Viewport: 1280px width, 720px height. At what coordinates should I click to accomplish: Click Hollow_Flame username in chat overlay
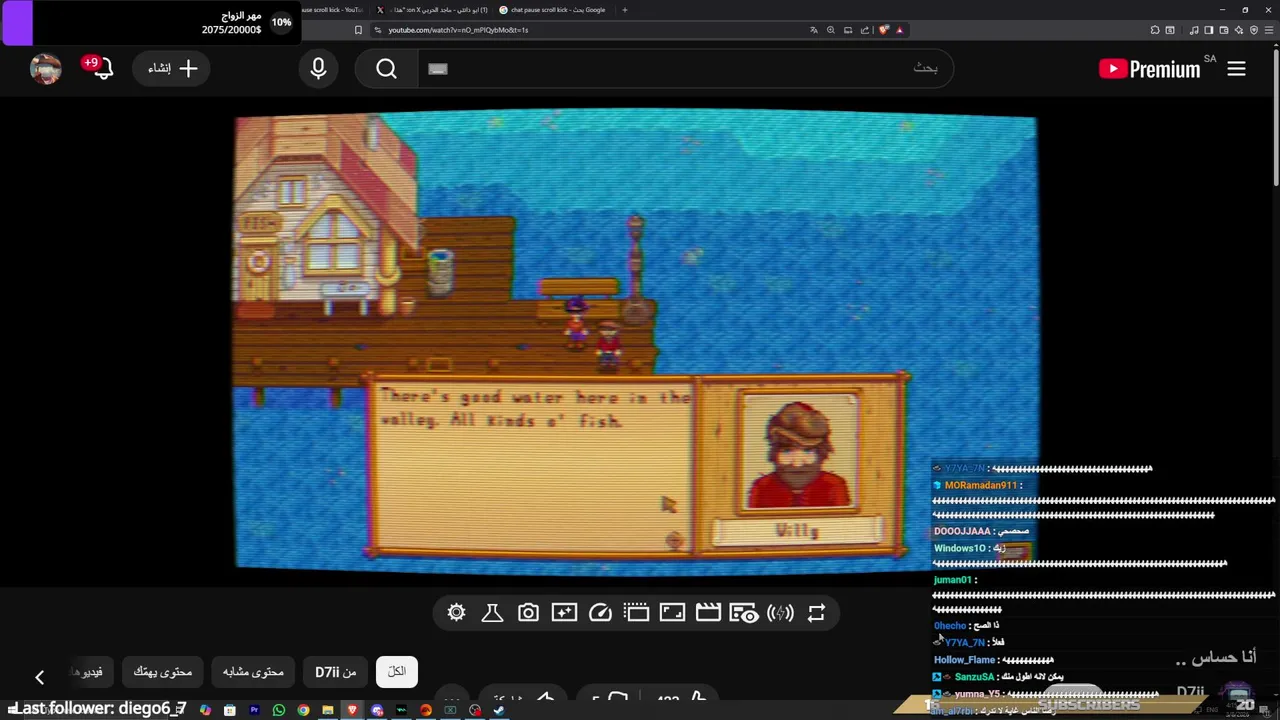point(964,660)
